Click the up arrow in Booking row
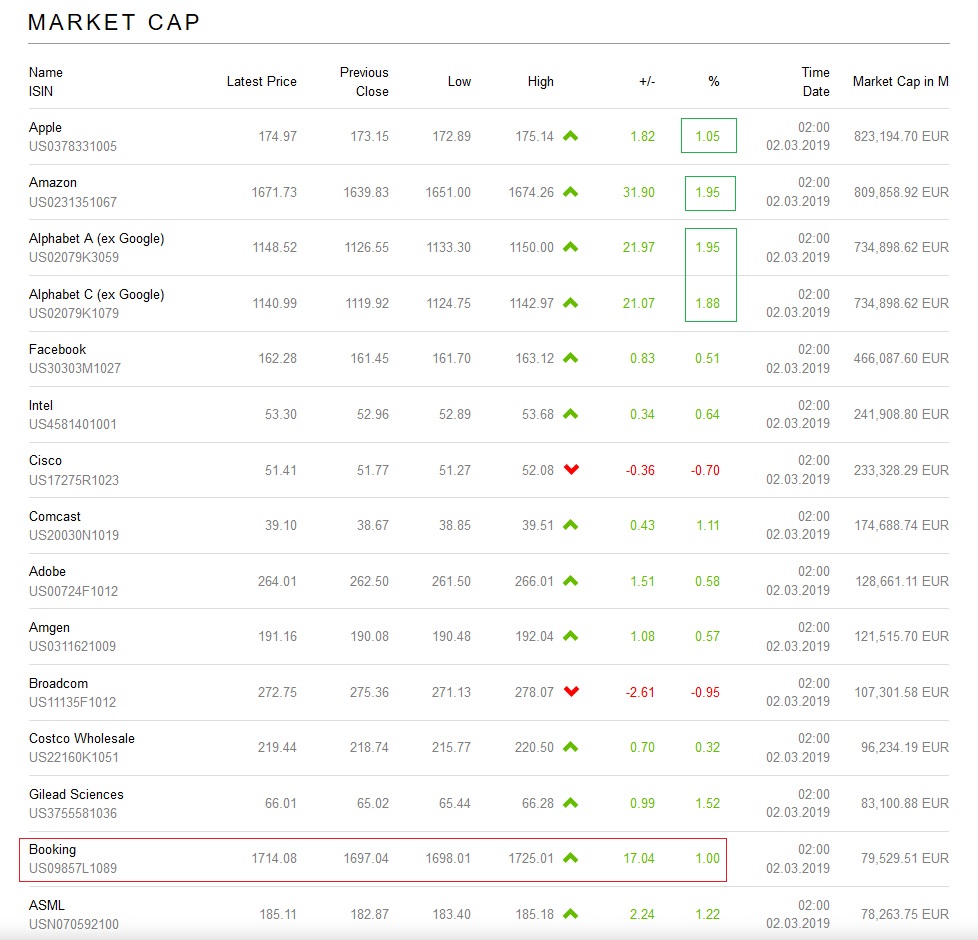Image resolution: width=978 pixels, height=940 pixels. [570, 858]
